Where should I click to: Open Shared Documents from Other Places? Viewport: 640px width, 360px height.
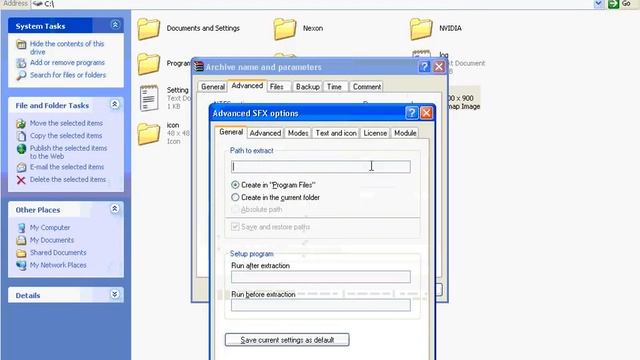click(x=58, y=253)
